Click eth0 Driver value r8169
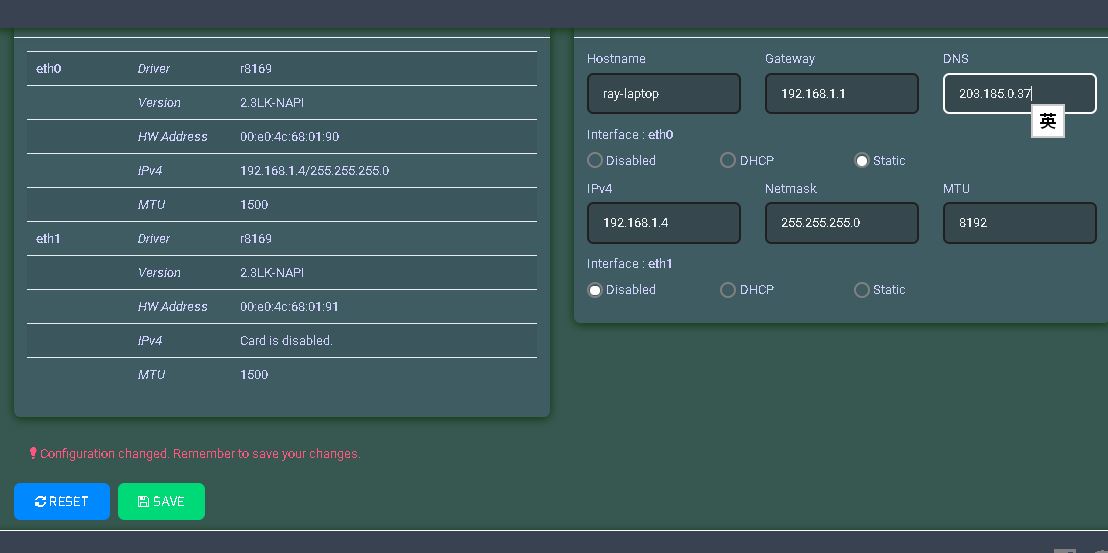 (x=256, y=69)
